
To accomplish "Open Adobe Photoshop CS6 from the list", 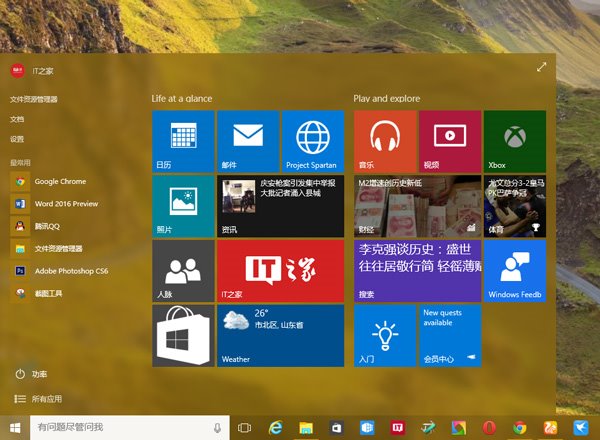I will pyautogui.click(x=70, y=271).
